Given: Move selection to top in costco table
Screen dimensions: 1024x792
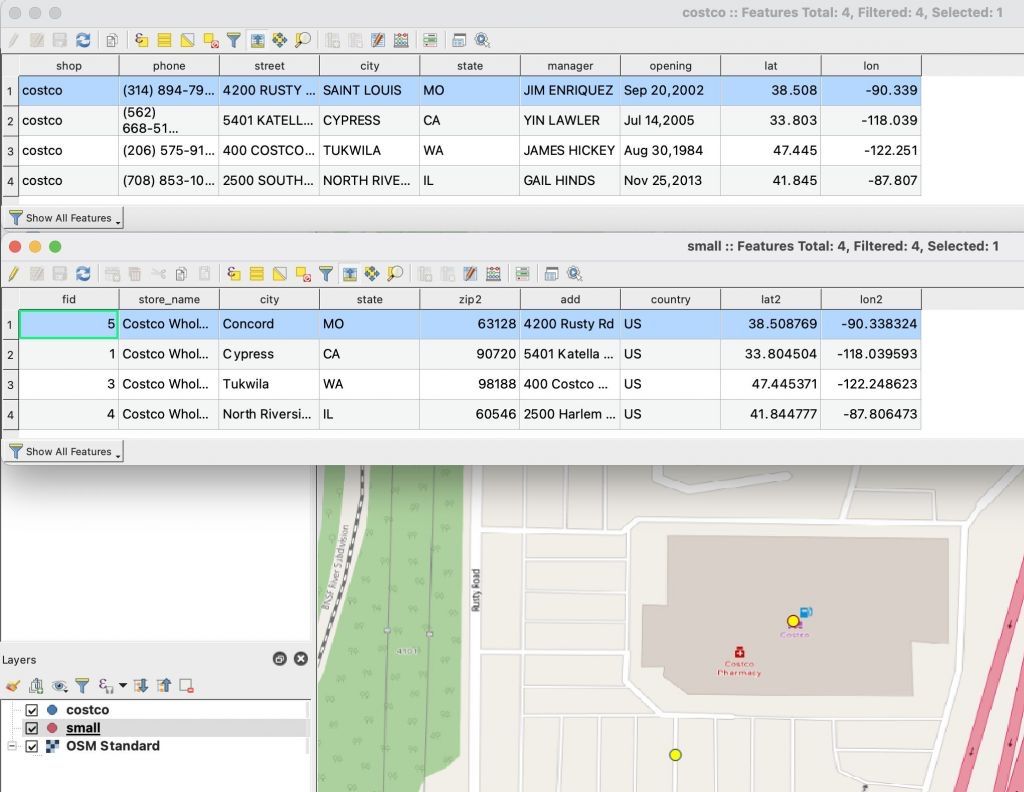Looking at the screenshot, I should [257, 40].
